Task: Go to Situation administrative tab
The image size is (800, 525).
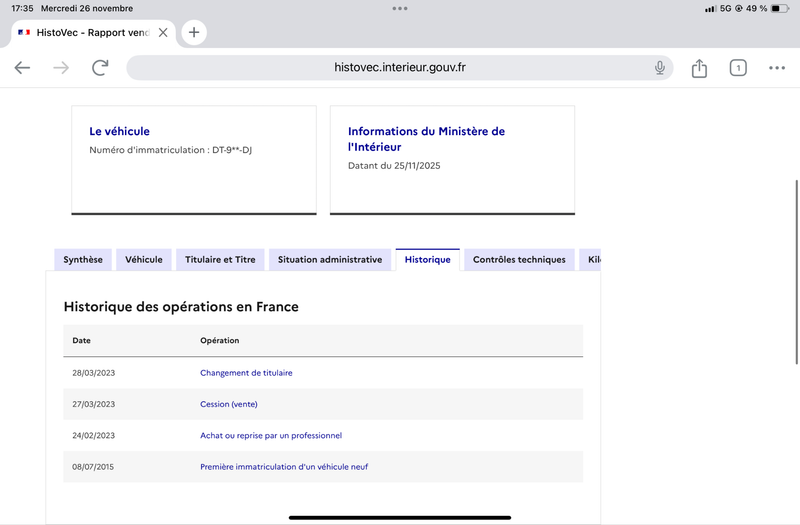Action: (x=330, y=260)
